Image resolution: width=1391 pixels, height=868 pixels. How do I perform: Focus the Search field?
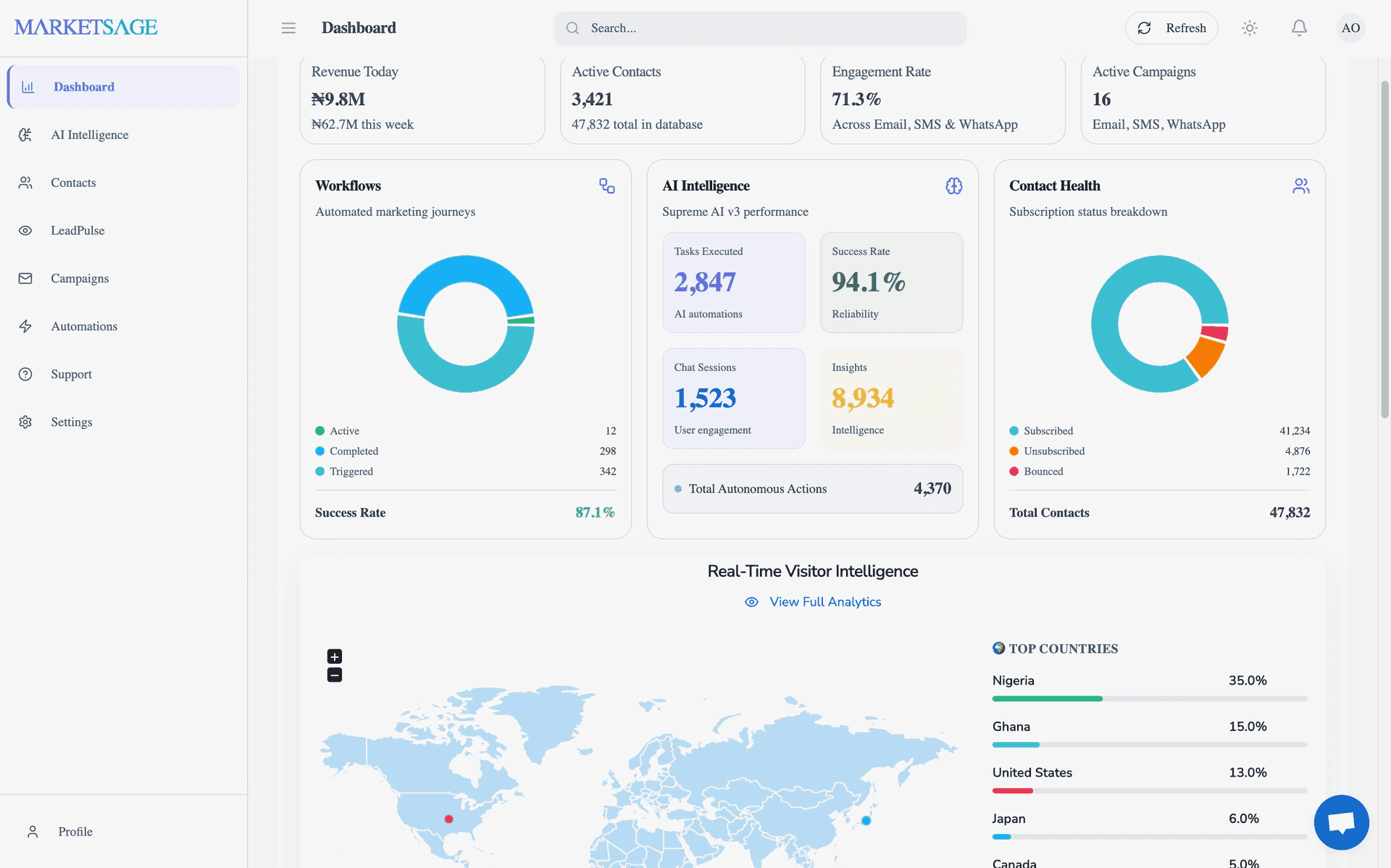(760, 28)
